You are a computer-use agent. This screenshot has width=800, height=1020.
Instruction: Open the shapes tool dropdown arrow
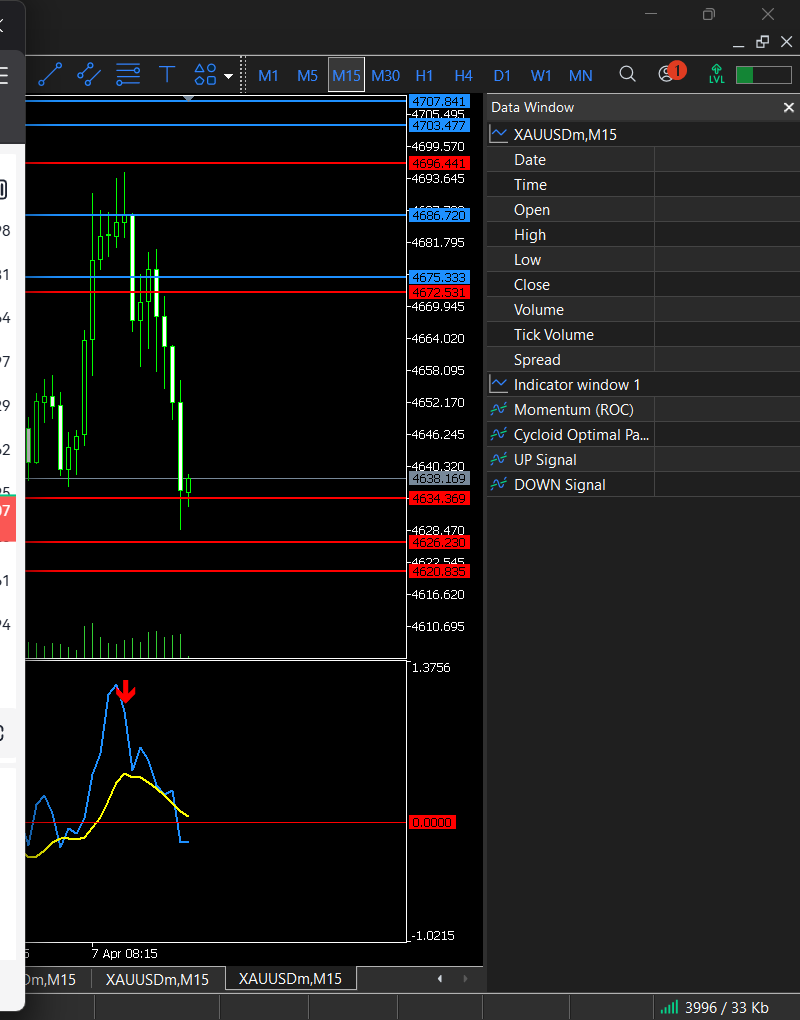pyautogui.click(x=229, y=75)
